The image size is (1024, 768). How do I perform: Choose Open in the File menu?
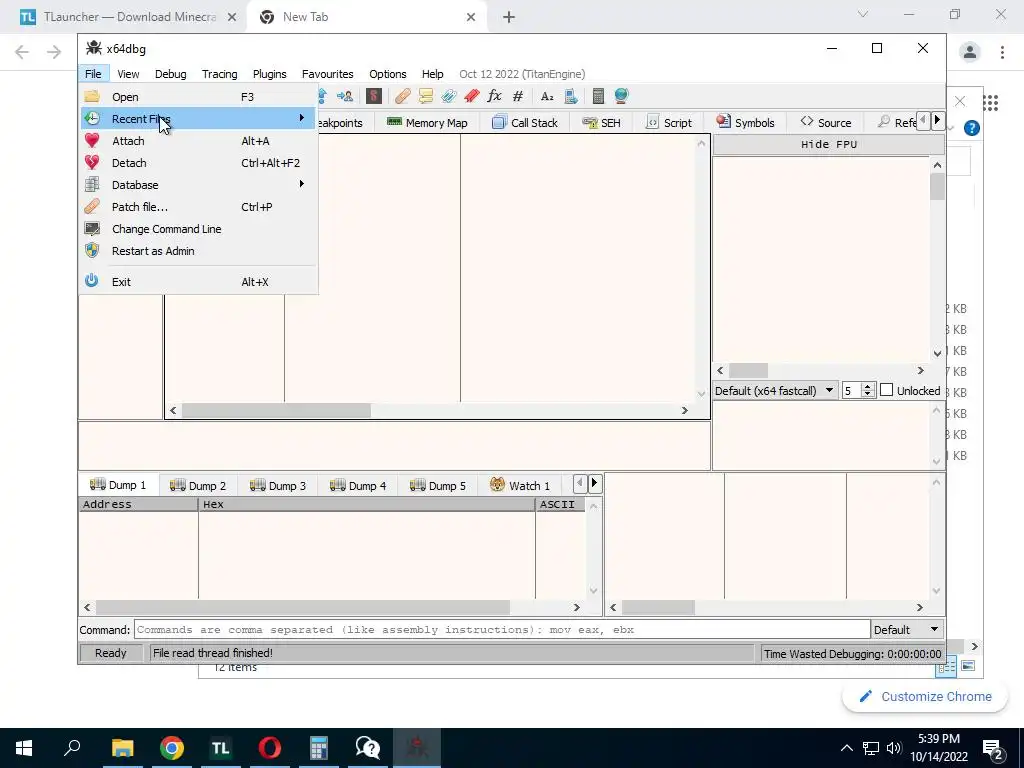point(198,97)
